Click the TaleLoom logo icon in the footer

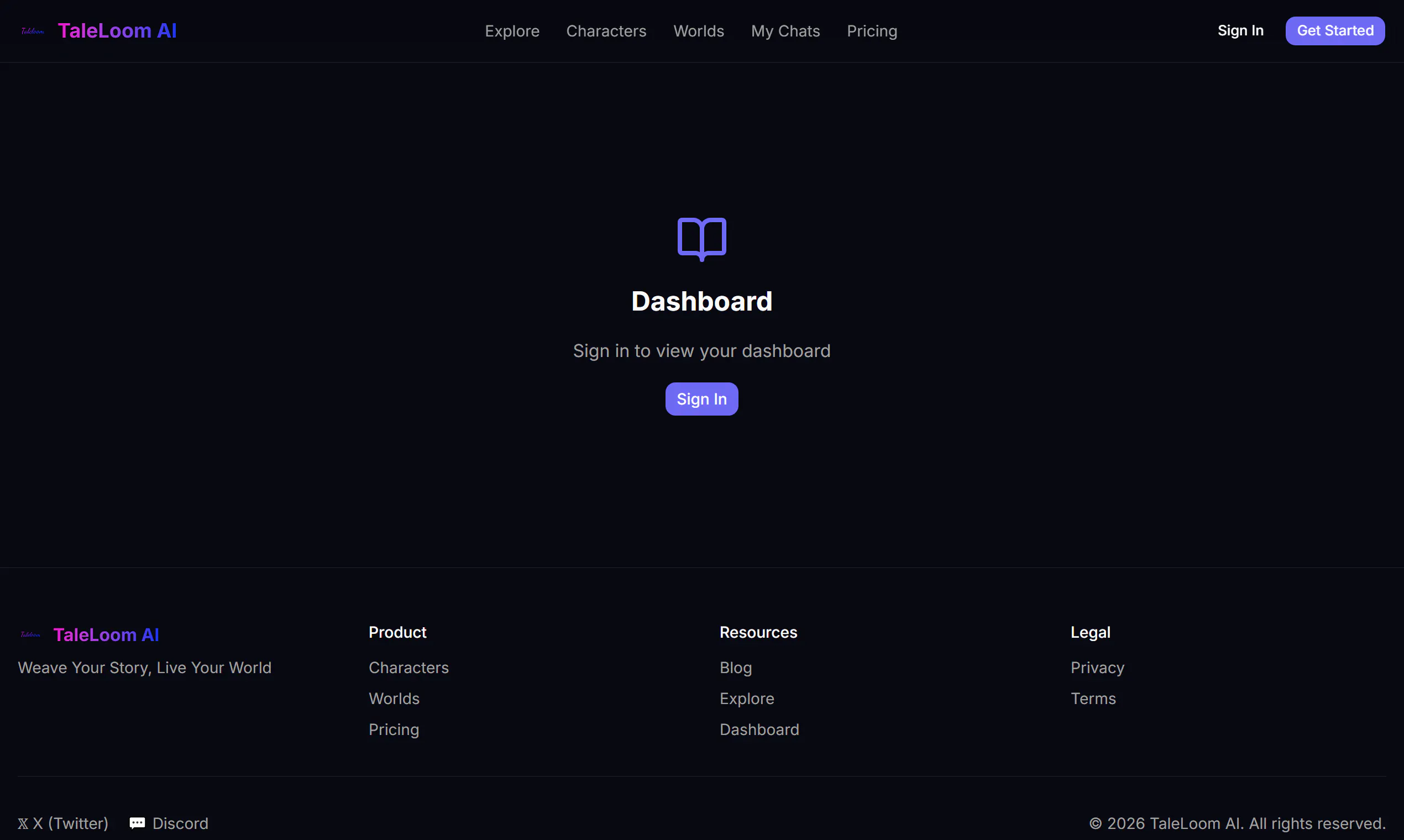(x=30, y=634)
